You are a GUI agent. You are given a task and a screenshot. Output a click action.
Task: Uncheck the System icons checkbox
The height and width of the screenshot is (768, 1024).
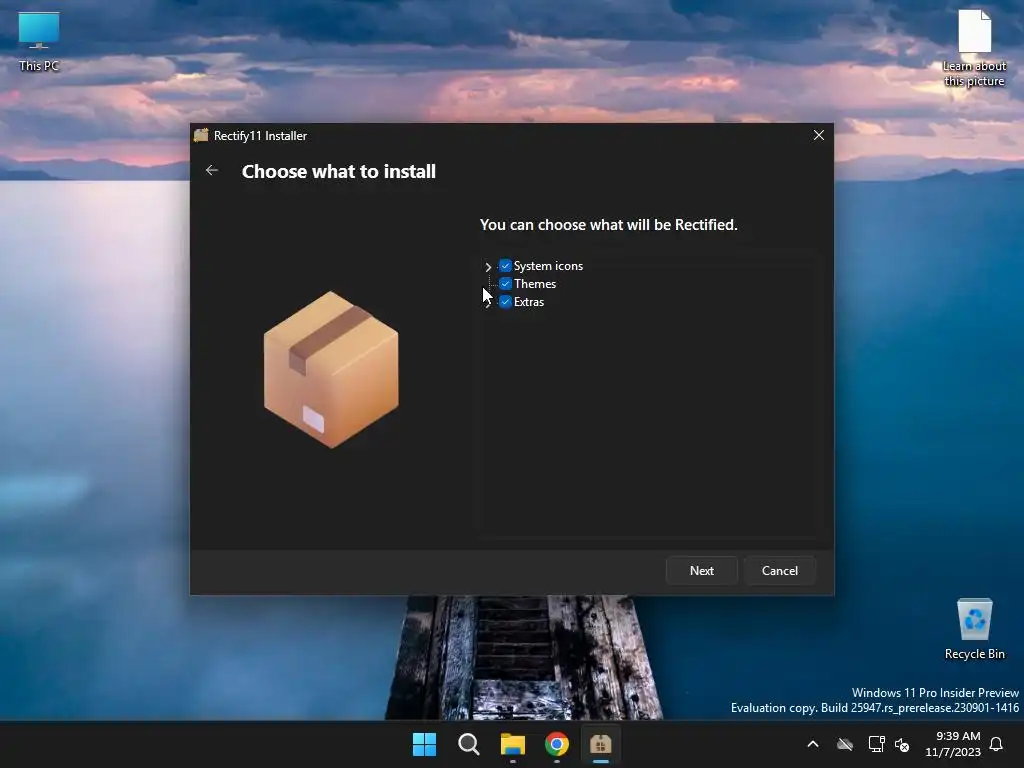pos(505,266)
